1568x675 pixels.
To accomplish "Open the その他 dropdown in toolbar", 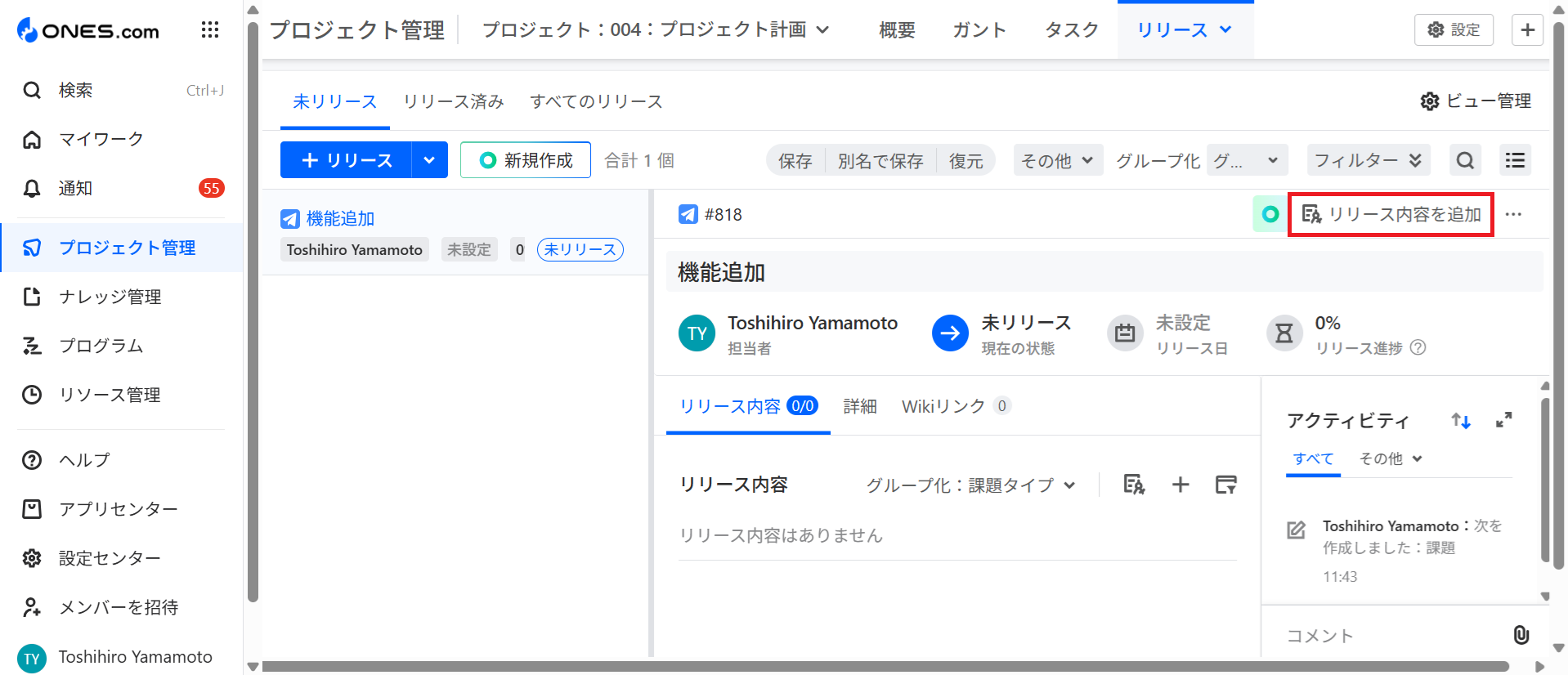I will pos(1058,160).
